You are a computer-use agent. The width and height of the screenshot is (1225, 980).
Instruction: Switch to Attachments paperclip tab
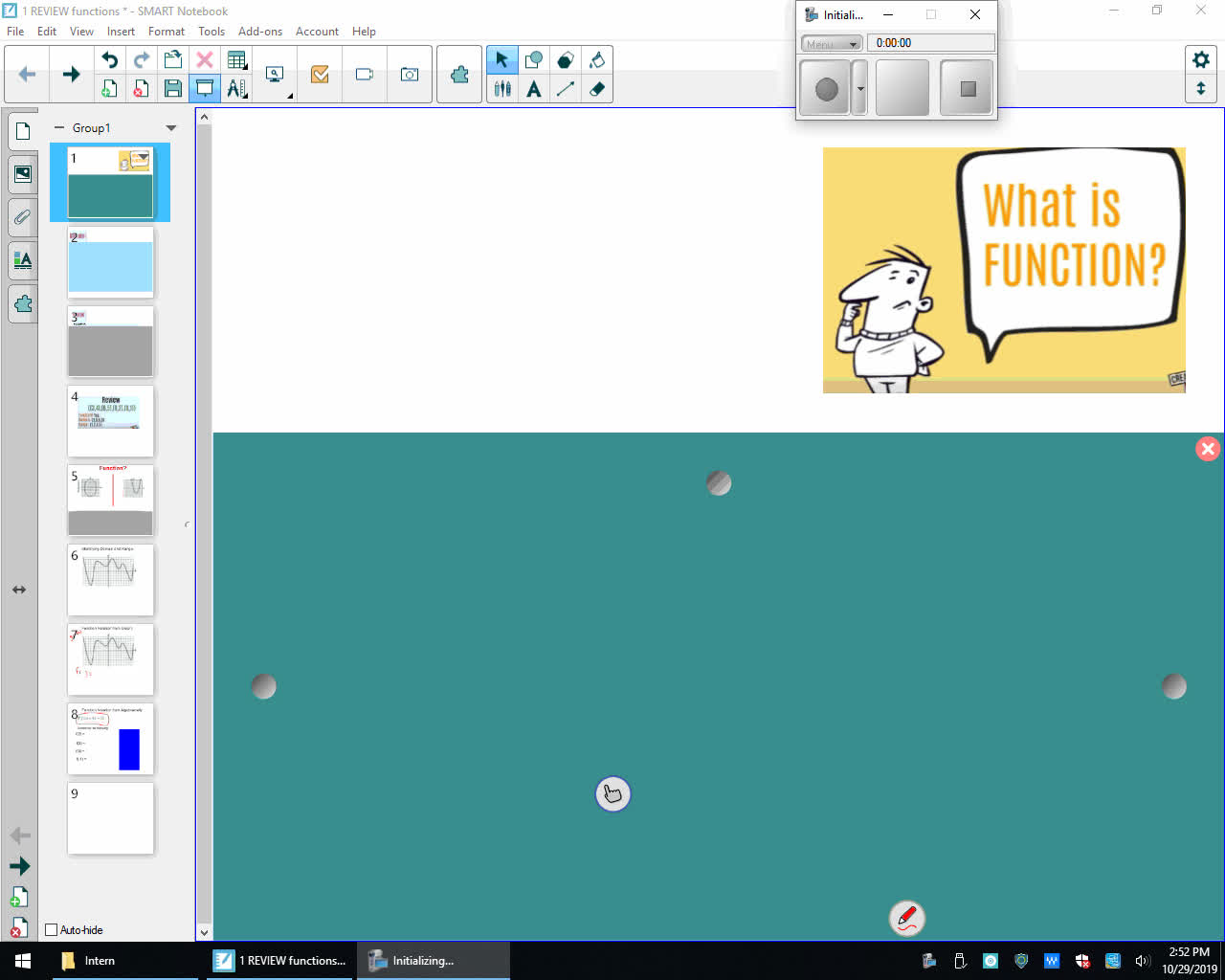(23, 217)
